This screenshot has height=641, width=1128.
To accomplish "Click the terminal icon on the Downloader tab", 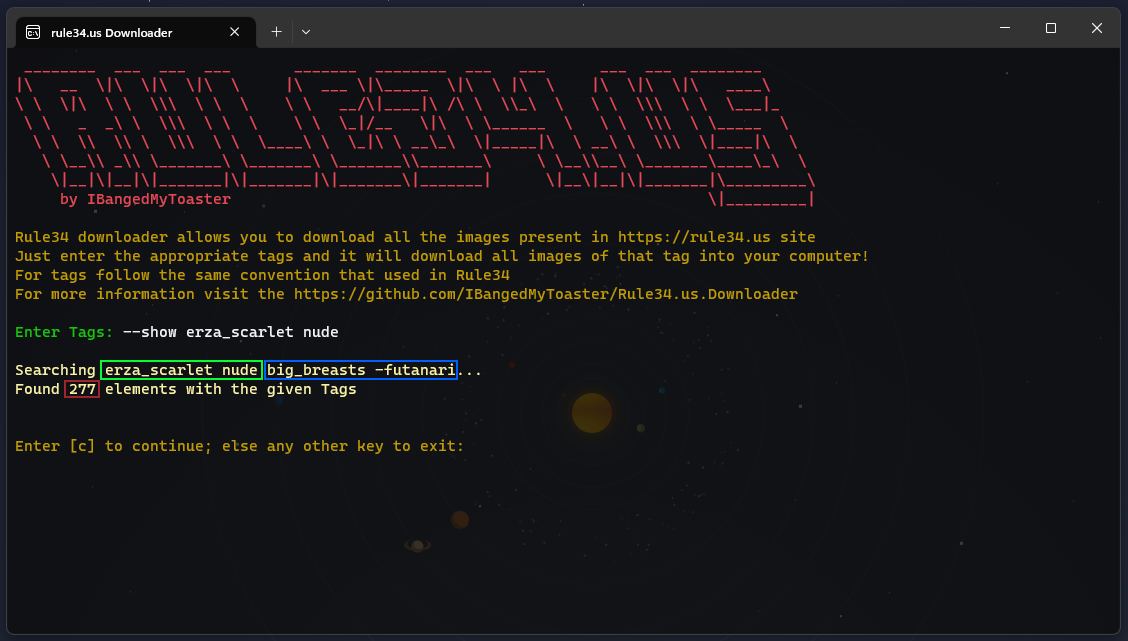I will 33,31.
